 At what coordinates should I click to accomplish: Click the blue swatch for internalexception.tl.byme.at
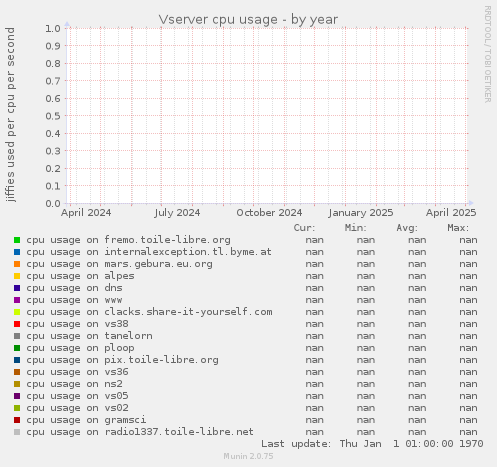pos(17,252)
